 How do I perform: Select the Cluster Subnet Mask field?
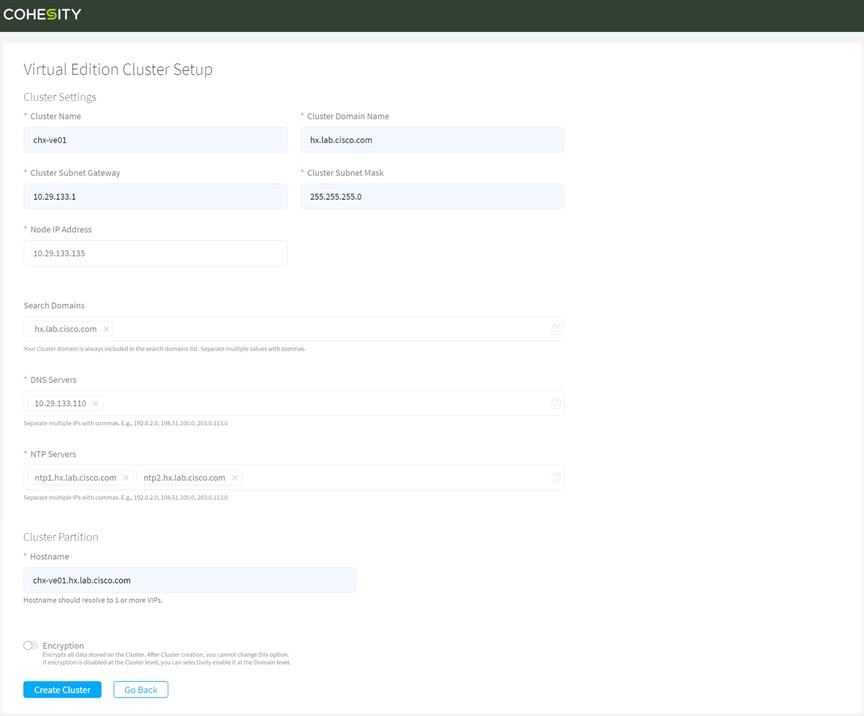tap(432, 196)
